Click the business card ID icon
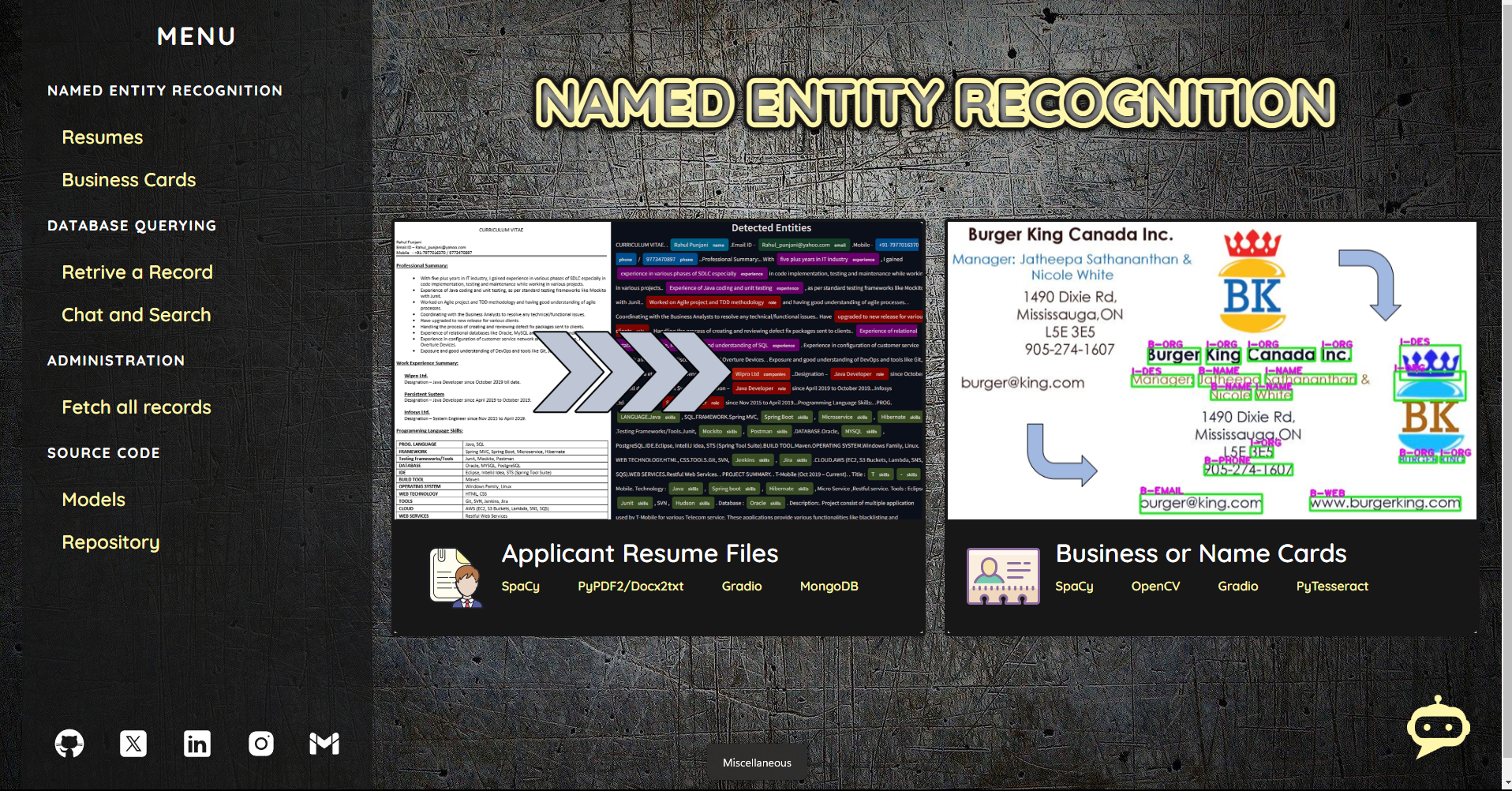This screenshot has width=1512, height=791. click(x=1003, y=576)
